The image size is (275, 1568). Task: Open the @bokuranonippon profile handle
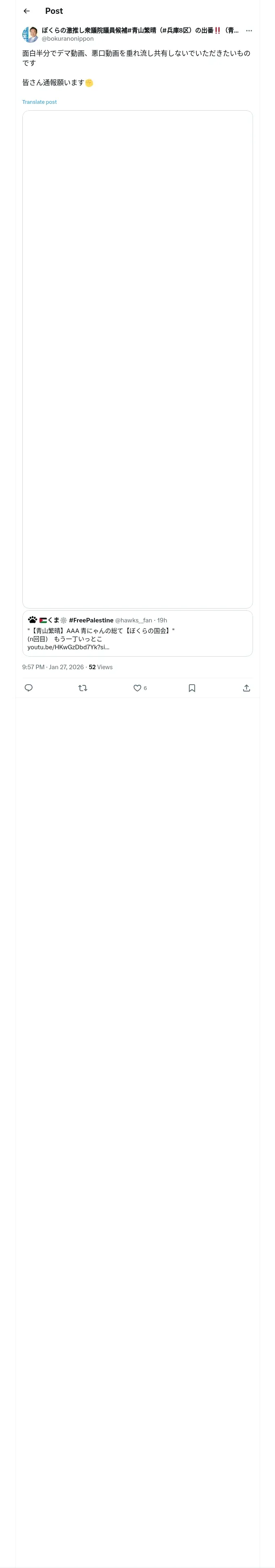click(68, 39)
